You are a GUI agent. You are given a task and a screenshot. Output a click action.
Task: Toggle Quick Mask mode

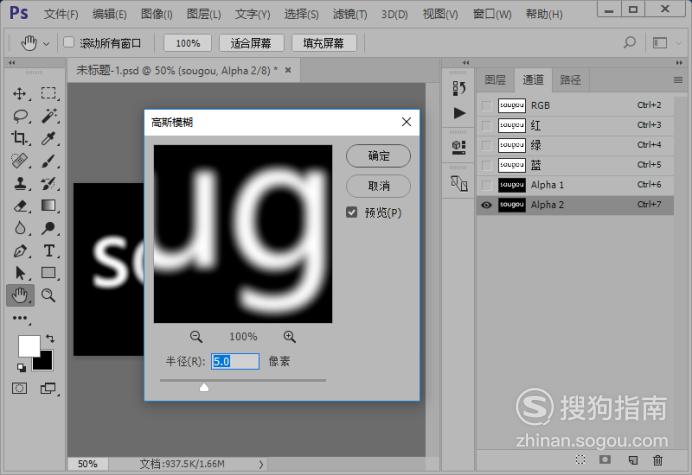[x=19, y=388]
